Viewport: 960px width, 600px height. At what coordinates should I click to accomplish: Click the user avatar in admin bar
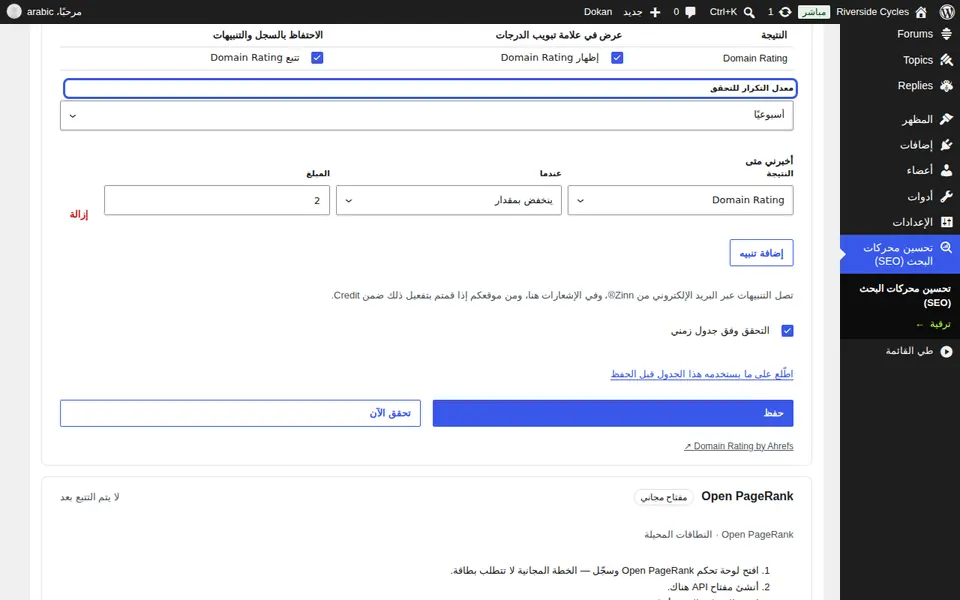pyautogui.click(x=14, y=12)
